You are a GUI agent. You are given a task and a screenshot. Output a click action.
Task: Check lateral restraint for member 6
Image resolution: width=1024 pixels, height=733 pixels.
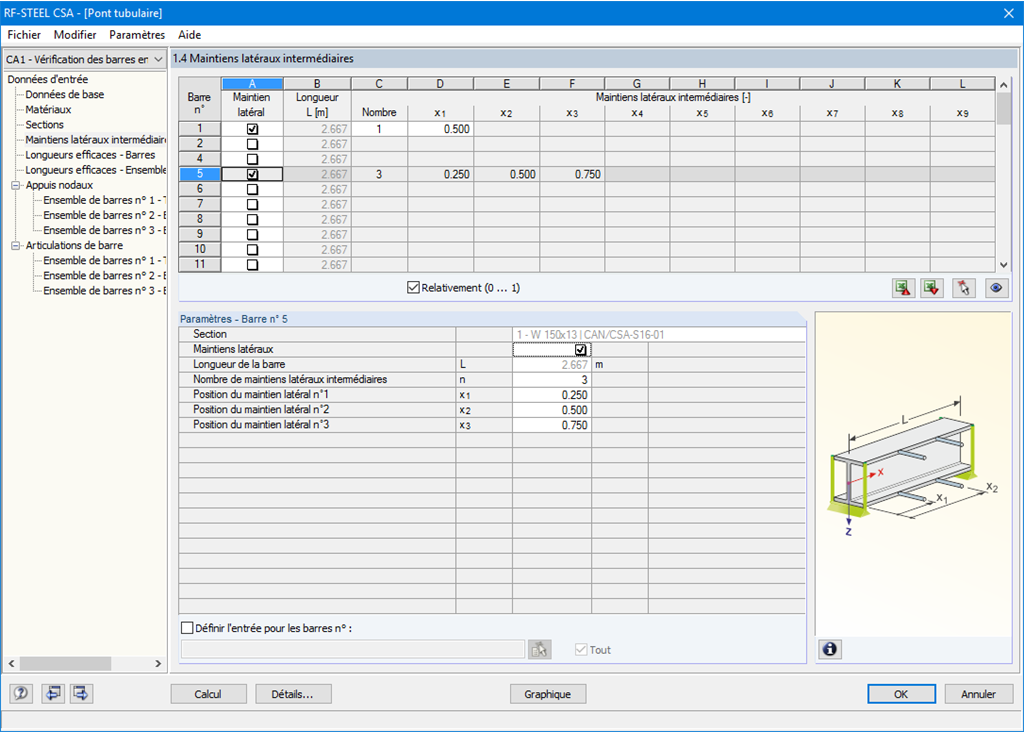252,189
